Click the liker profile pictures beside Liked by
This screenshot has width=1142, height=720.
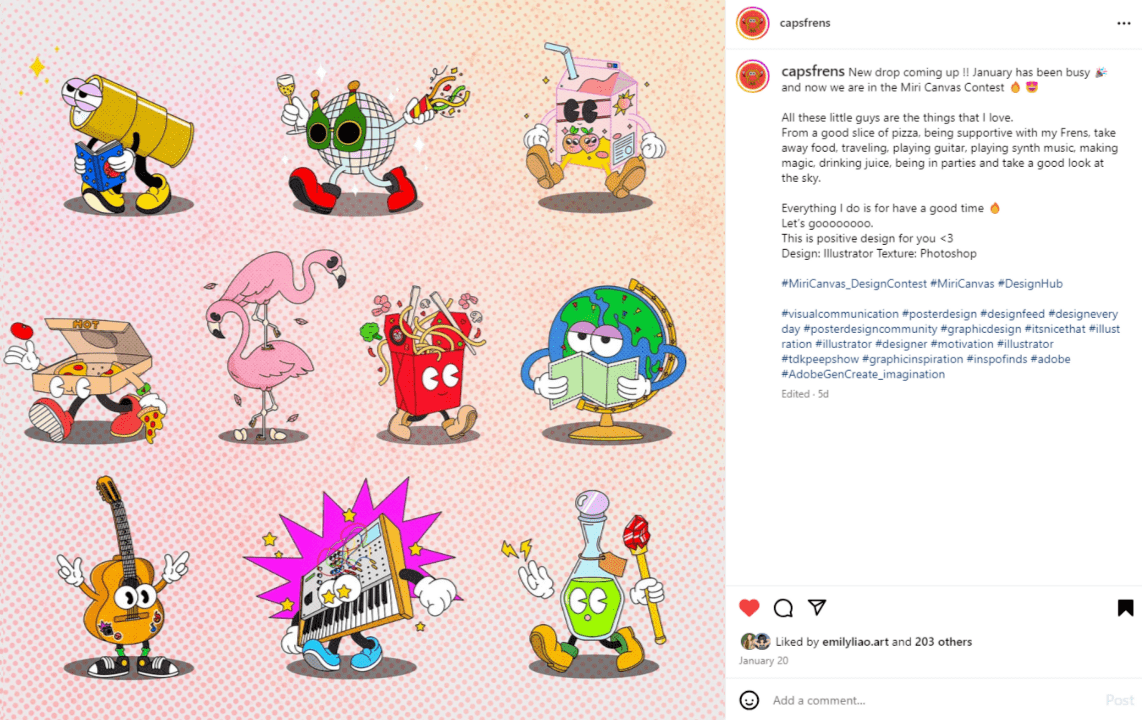point(755,641)
